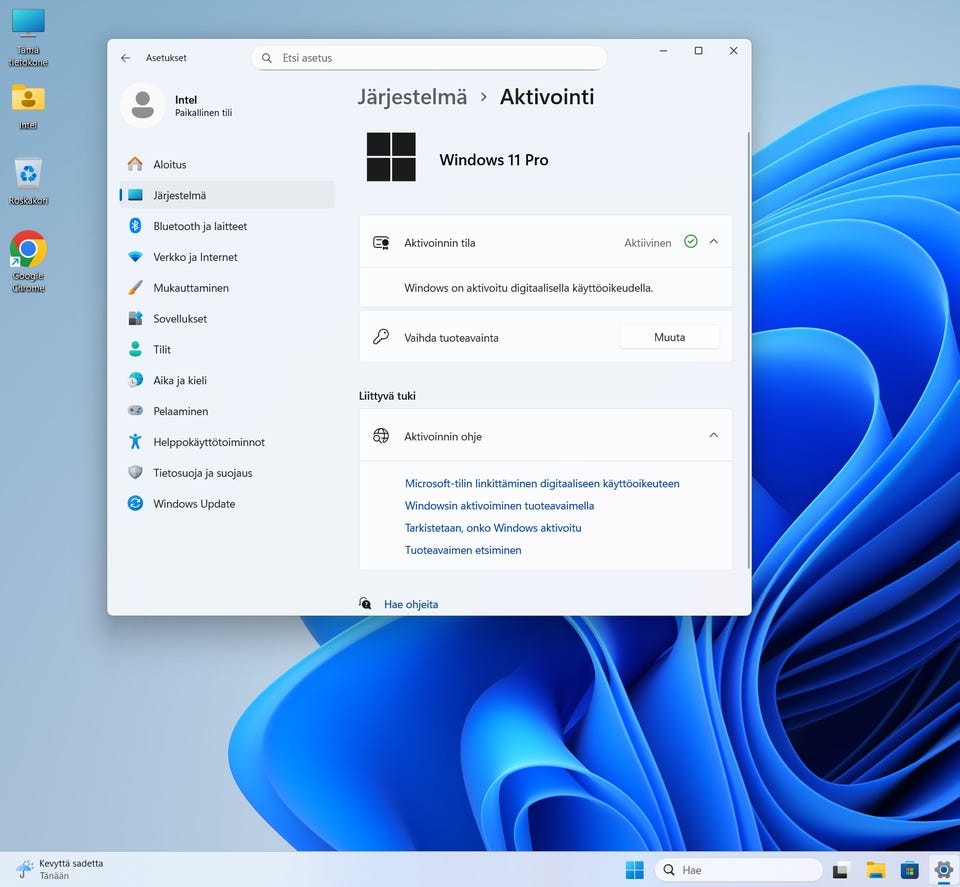The image size is (960, 887).
Task: Click the Muuta button for product key
Action: pyautogui.click(x=669, y=337)
